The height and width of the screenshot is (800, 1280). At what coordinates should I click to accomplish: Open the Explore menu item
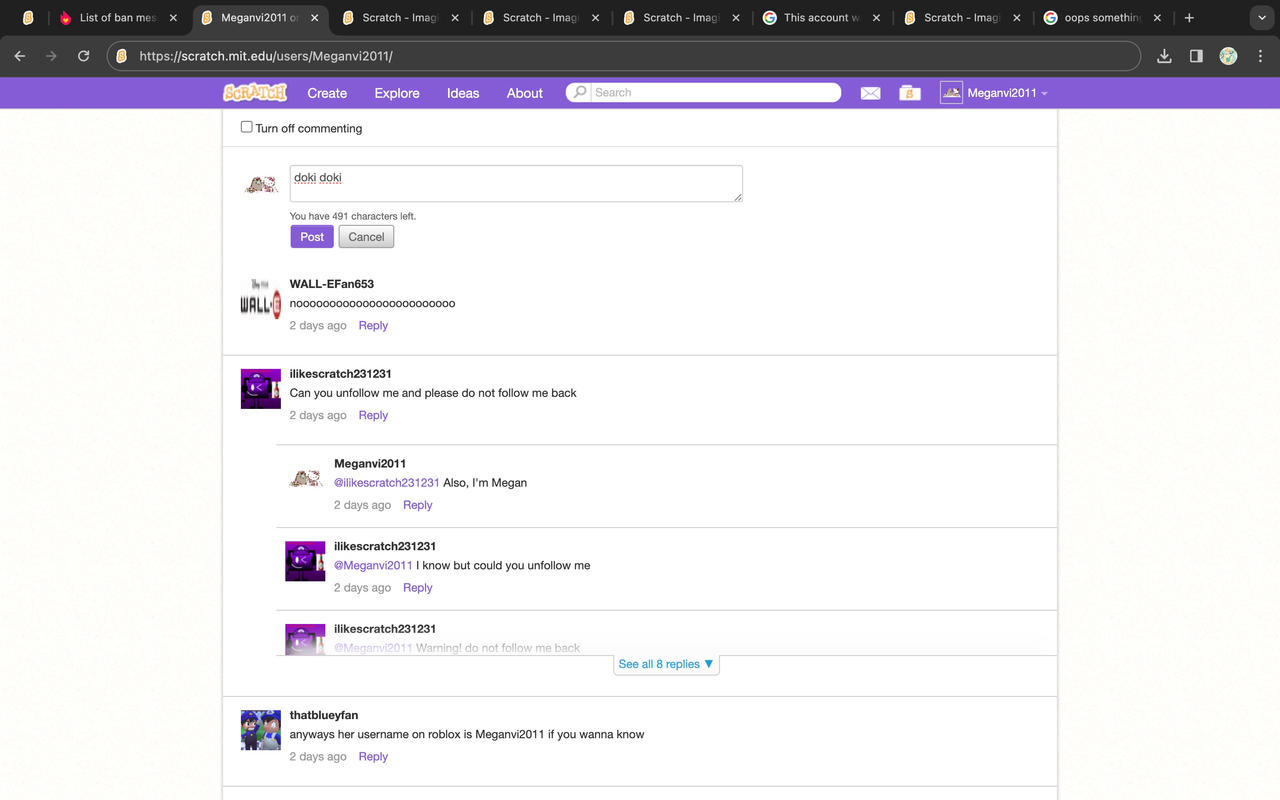(397, 93)
